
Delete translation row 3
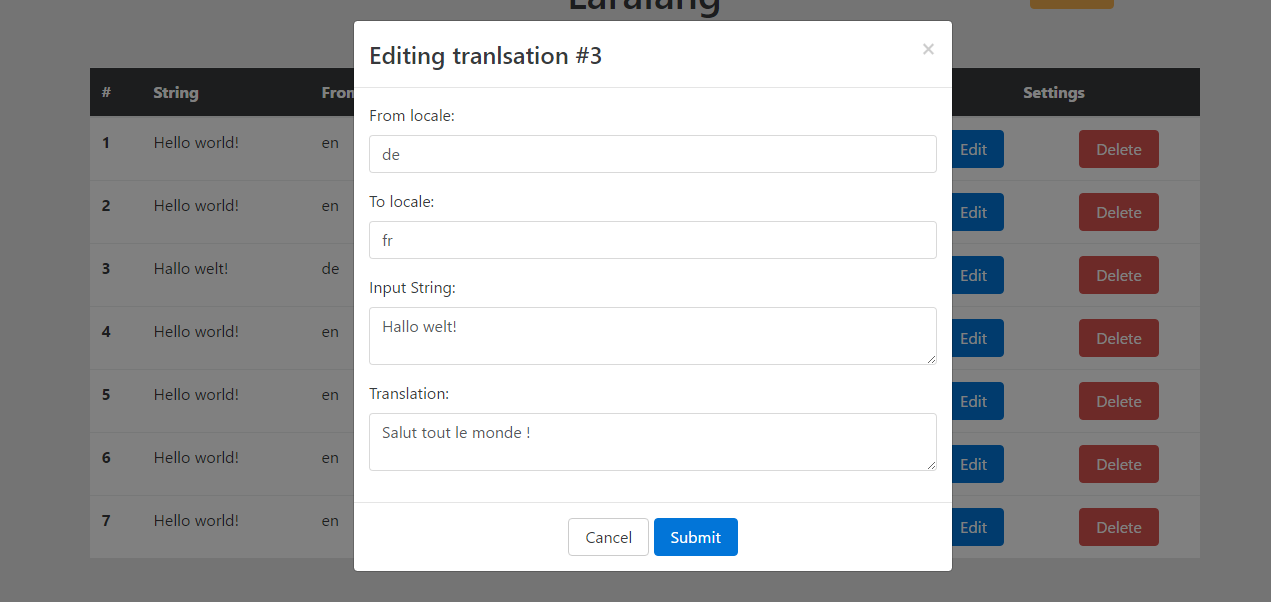(1118, 275)
